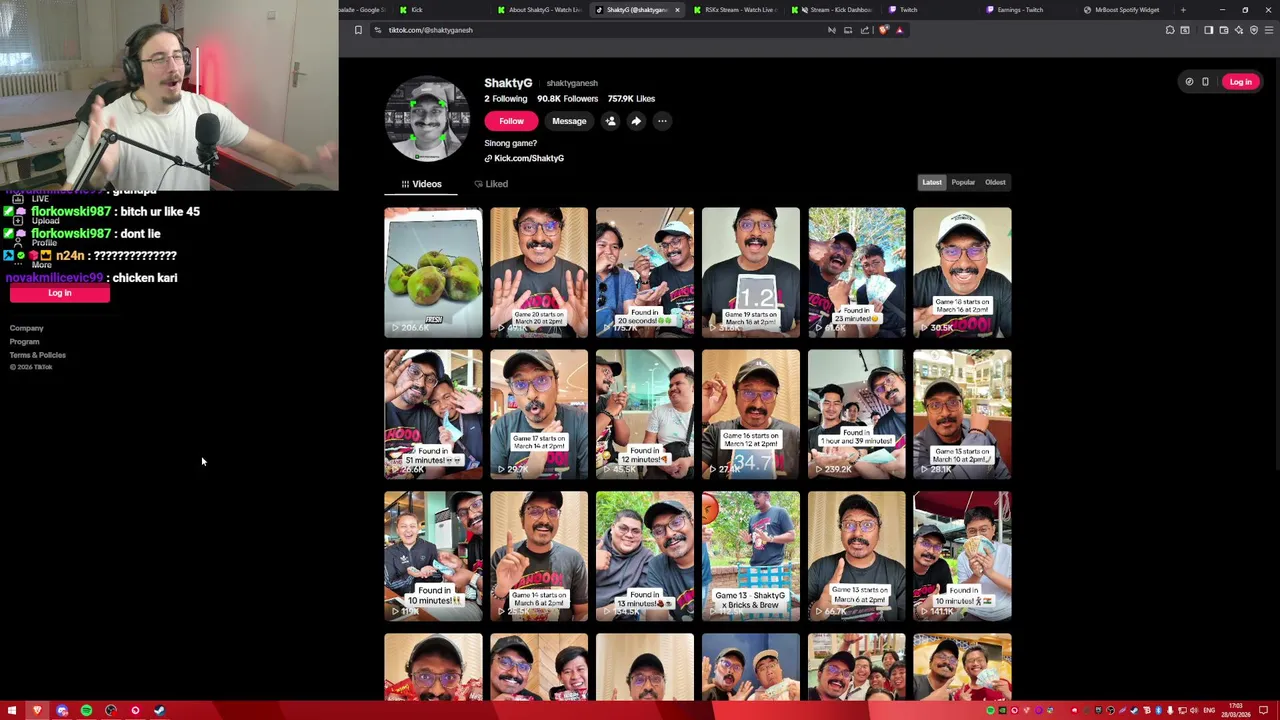The width and height of the screenshot is (1280, 720).
Task: Share the profile with the arrow icon
Action: [x=636, y=121]
